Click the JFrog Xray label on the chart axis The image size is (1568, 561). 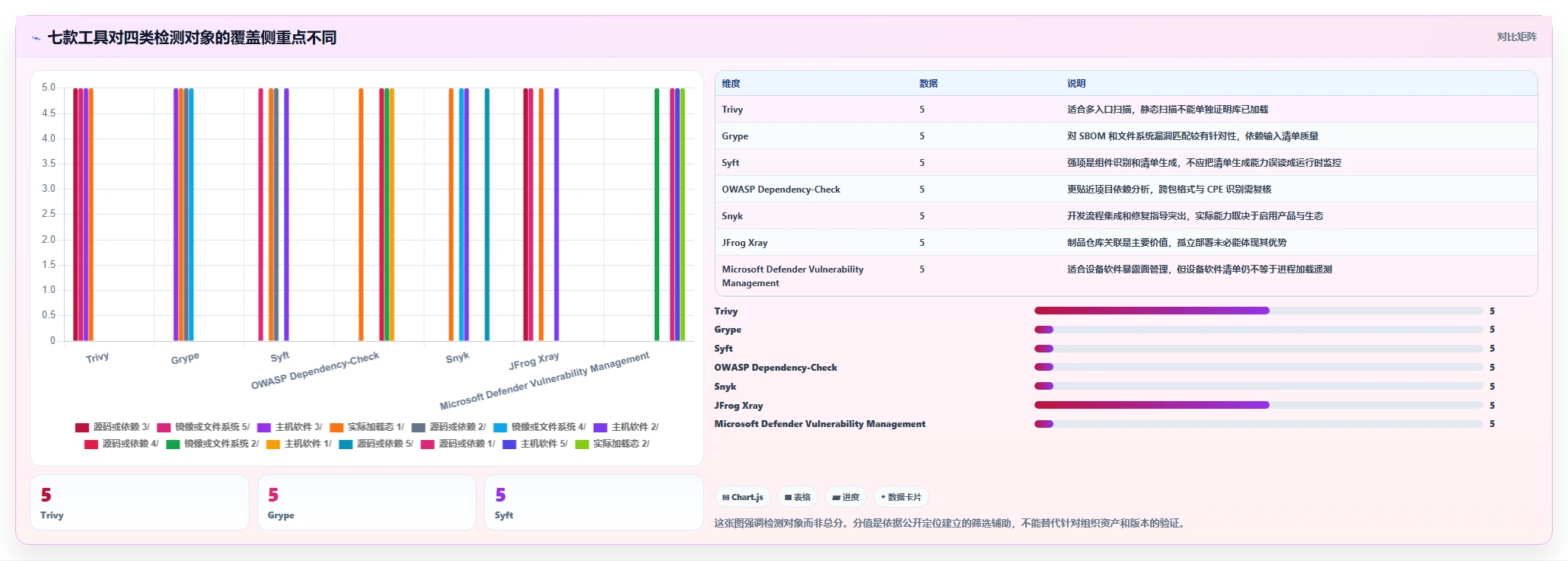click(534, 361)
